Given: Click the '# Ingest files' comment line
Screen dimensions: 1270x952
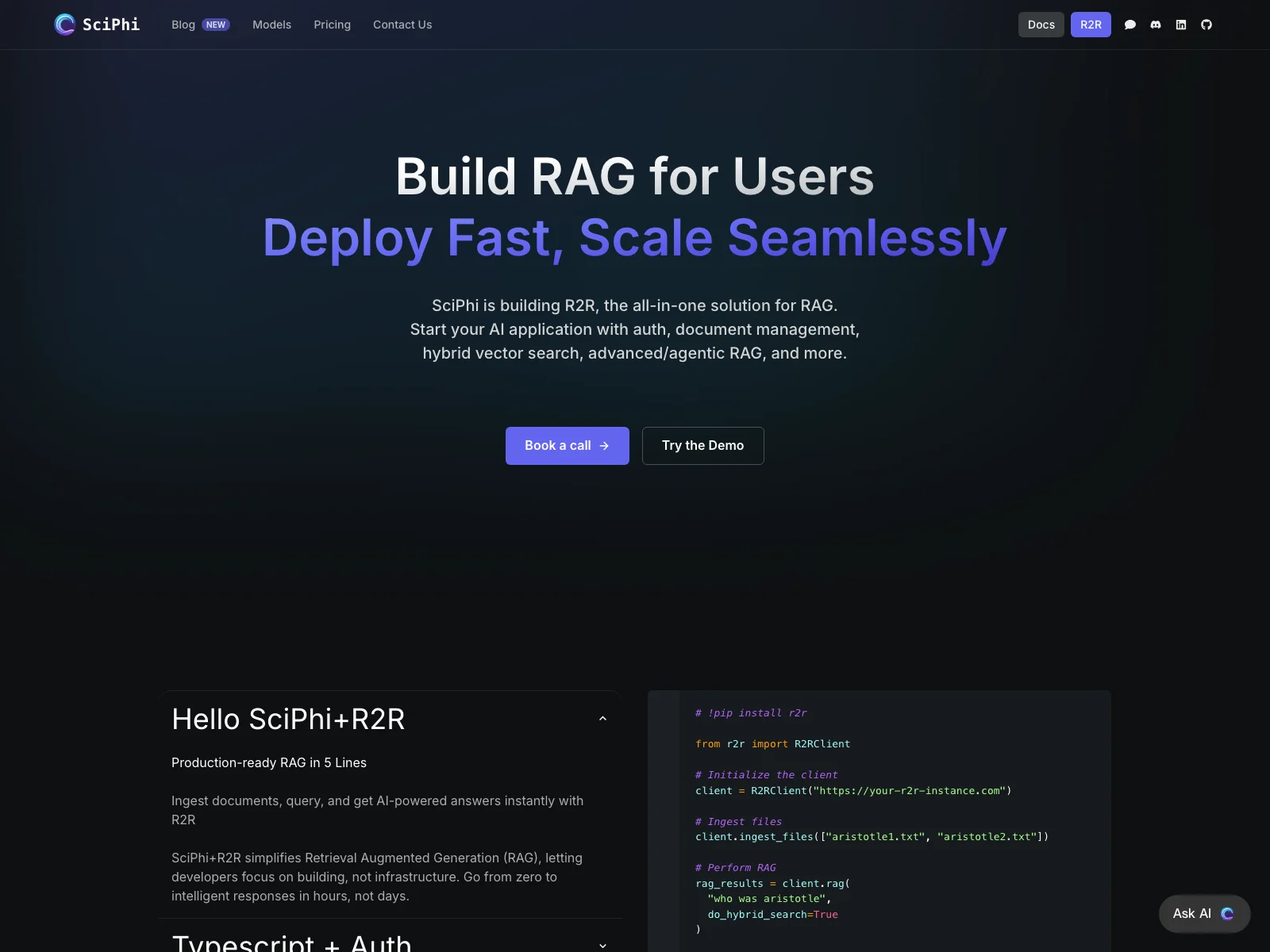Looking at the screenshot, I should (x=739, y=822).
